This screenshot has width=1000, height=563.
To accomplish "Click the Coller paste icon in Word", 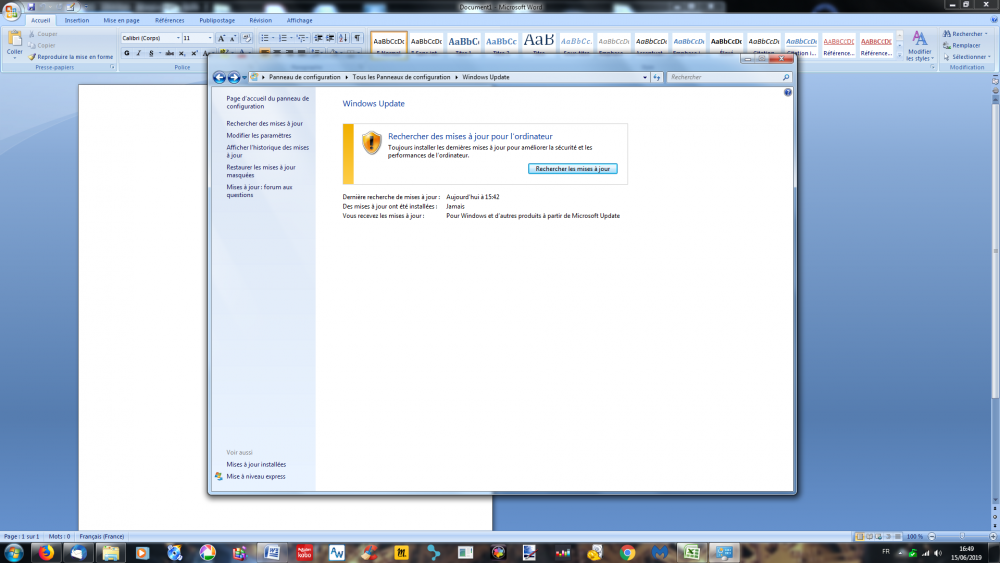I will tap(14, 39).
